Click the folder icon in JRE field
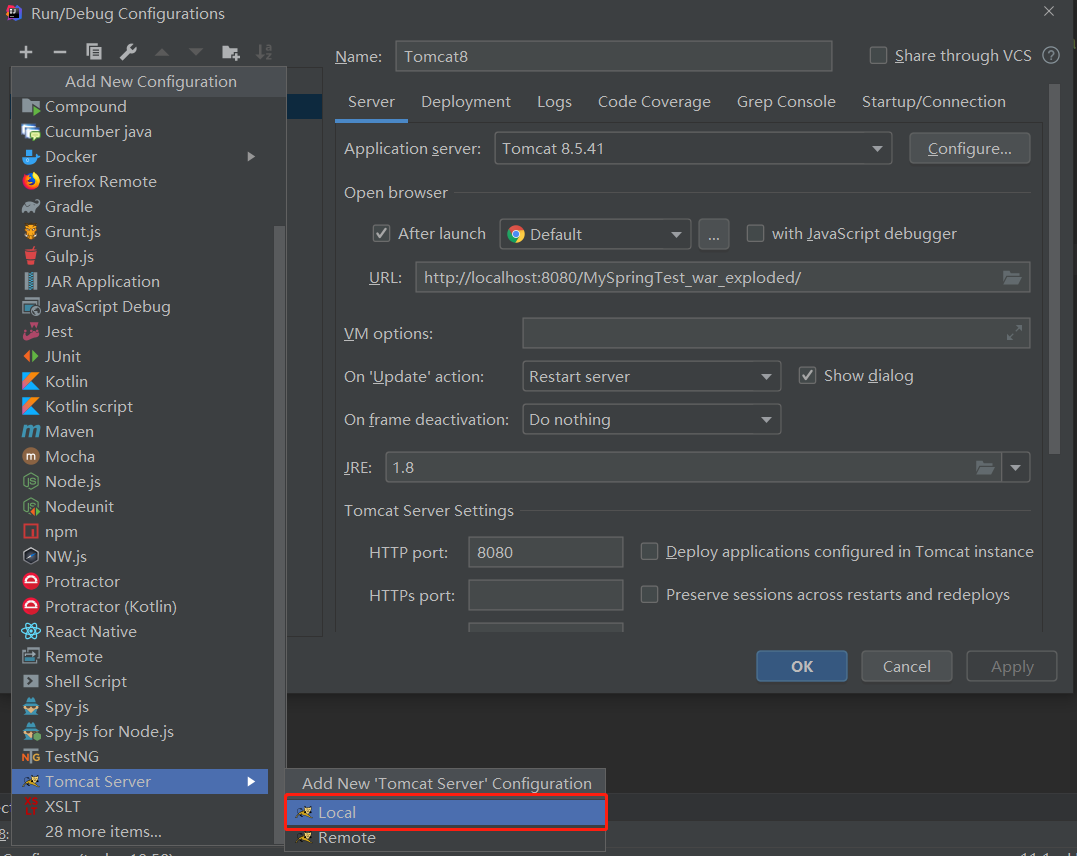 (985, 468)
